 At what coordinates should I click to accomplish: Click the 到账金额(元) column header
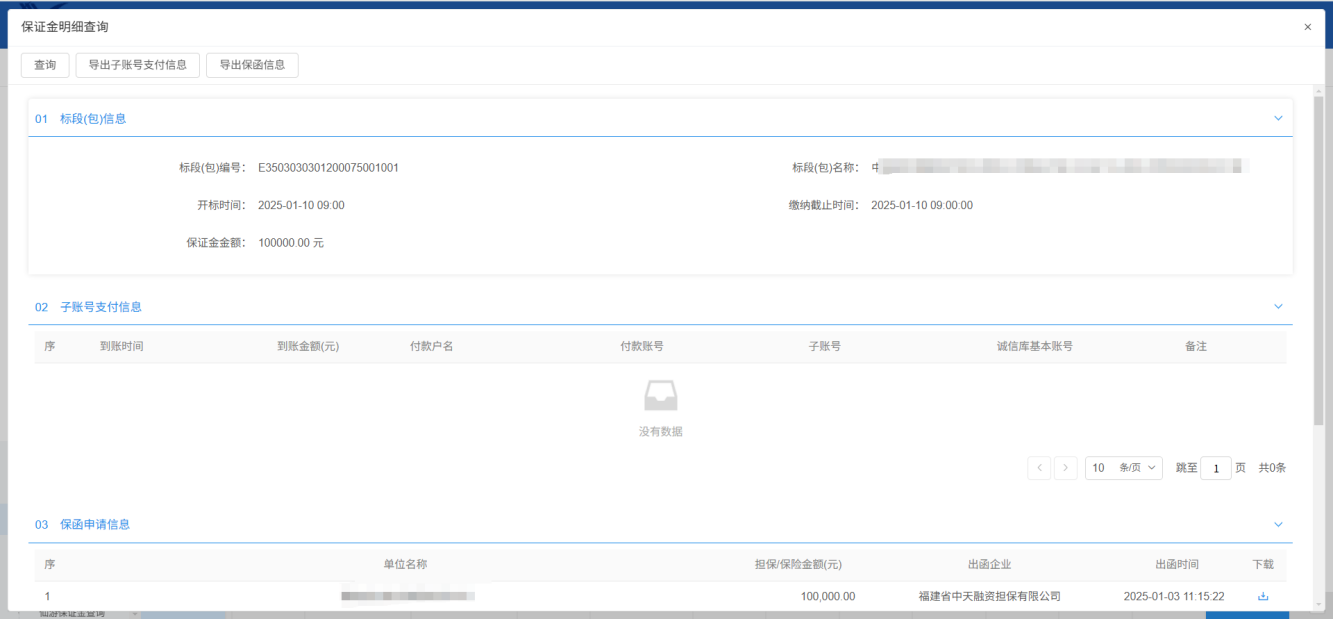pos(308,346)
